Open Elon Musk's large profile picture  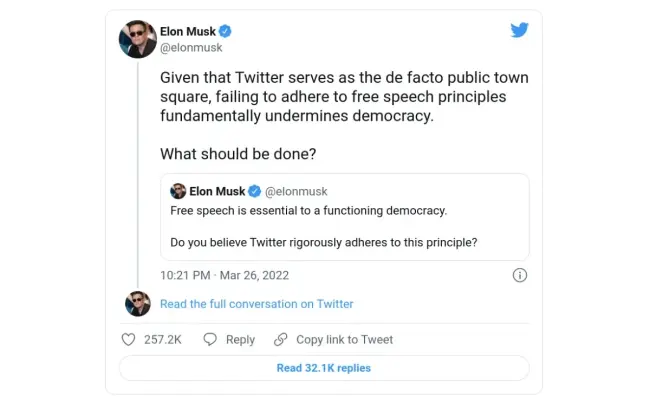(137, 39)
